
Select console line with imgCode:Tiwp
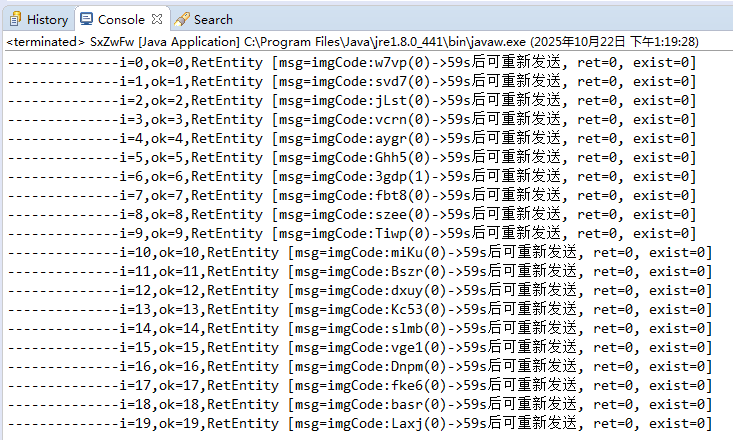pos(352,233)
